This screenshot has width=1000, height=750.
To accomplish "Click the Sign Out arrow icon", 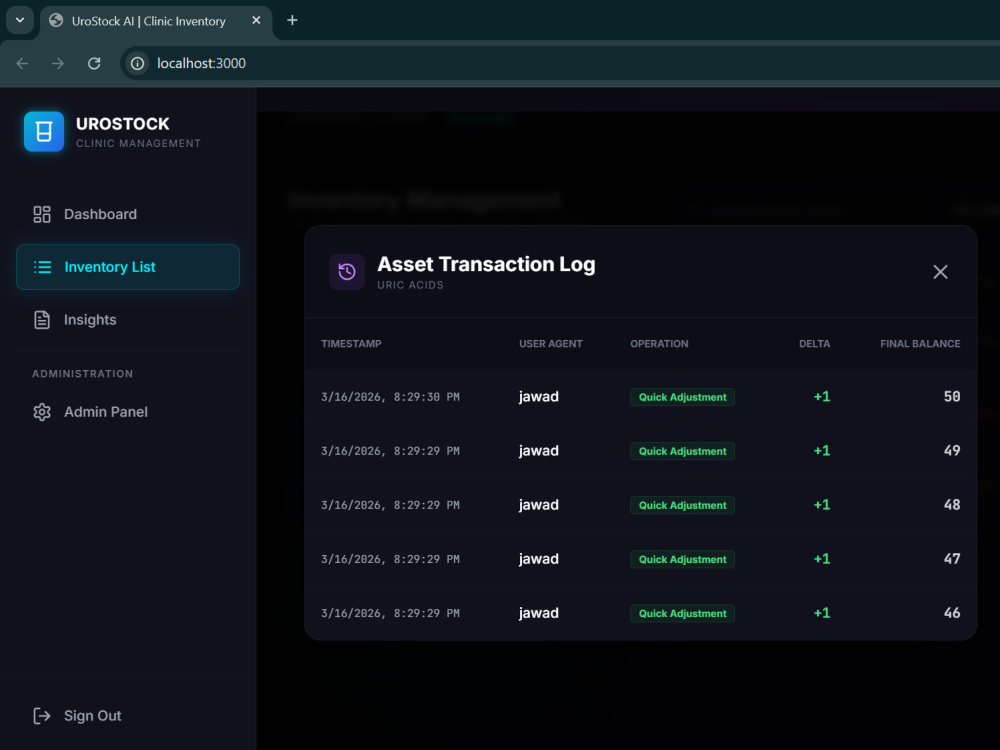I will pyautogui.click(x=42, y=716).
